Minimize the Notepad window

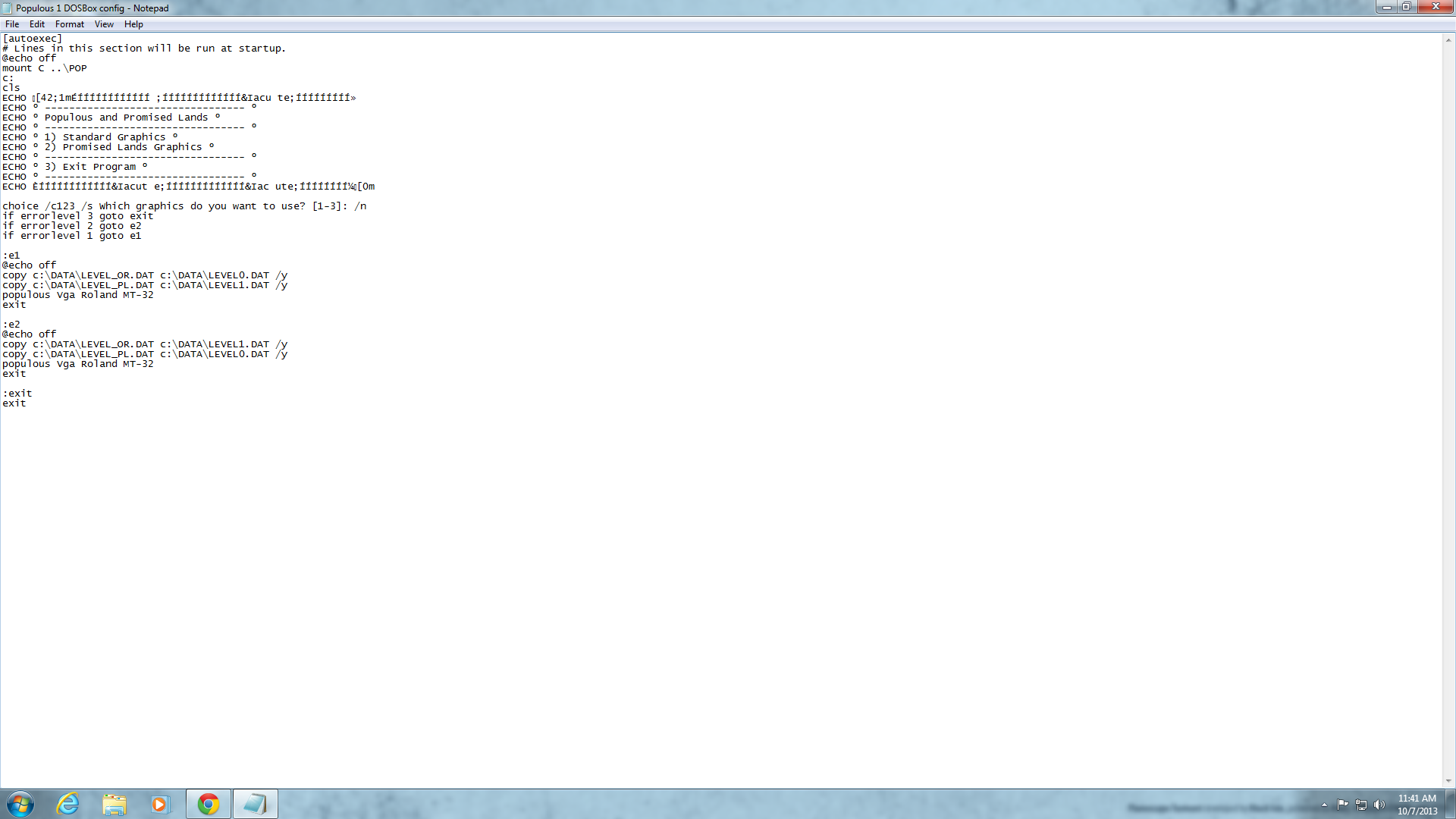pyautogui.click(x=1387, y=7)
